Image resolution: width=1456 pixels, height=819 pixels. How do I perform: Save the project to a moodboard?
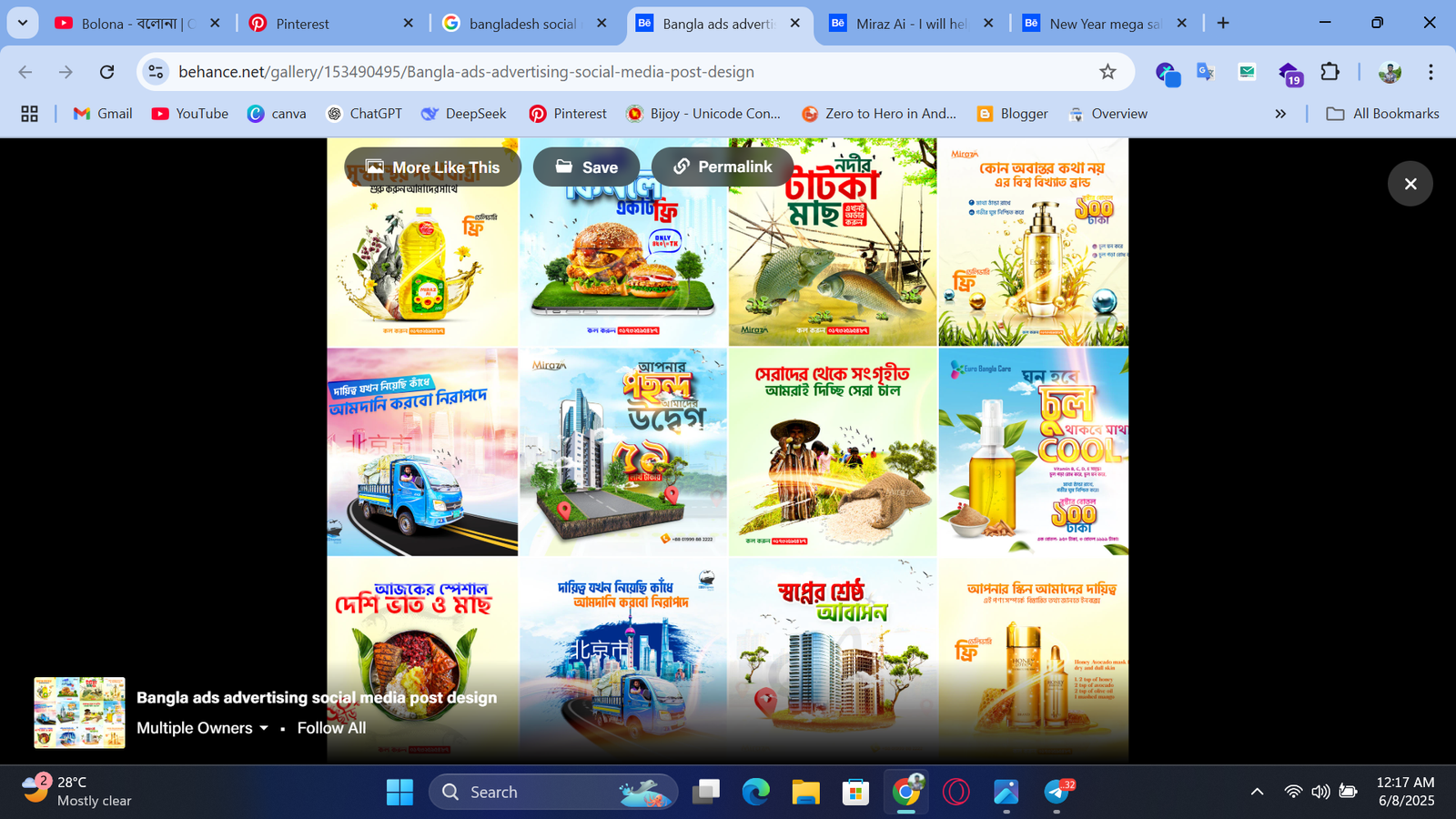(586, 167)
